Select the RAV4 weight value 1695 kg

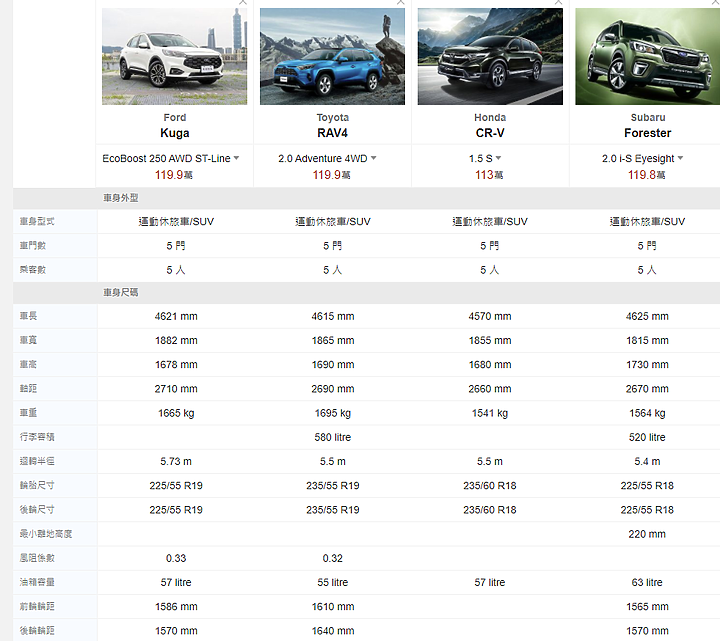point(333,413)
